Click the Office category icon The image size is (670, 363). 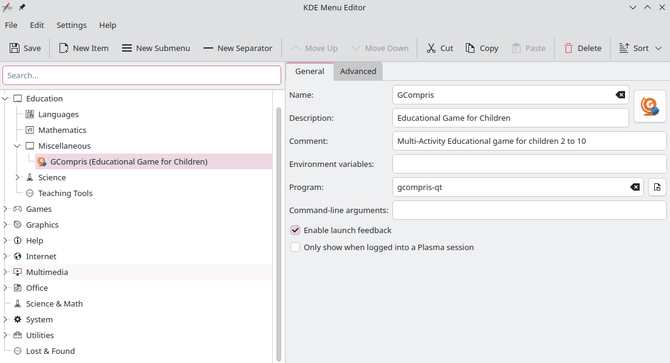pyautogui.click(x=18, y=288)
